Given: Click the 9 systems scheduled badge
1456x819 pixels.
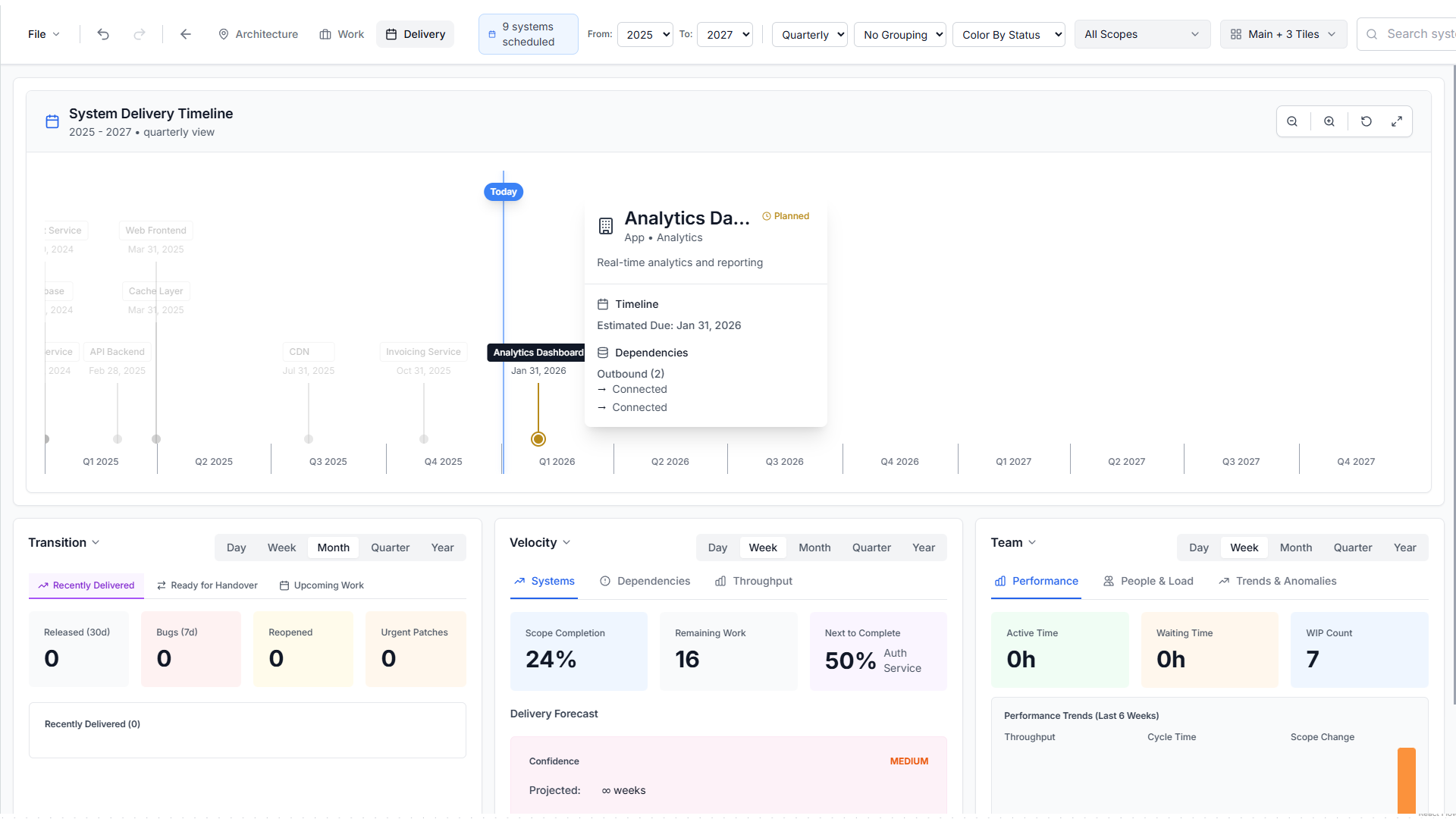Looking at the screenshot, I should coord(528,34).
